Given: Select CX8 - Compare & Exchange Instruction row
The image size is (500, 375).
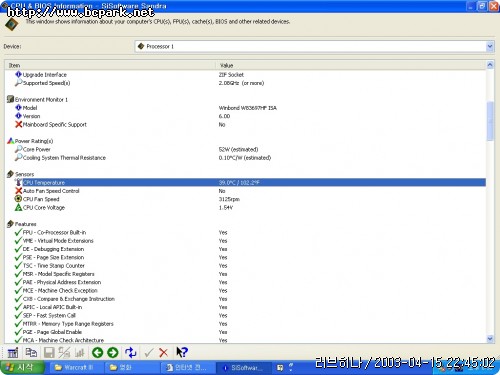Looking at the screenshot, I should point(245,299).
